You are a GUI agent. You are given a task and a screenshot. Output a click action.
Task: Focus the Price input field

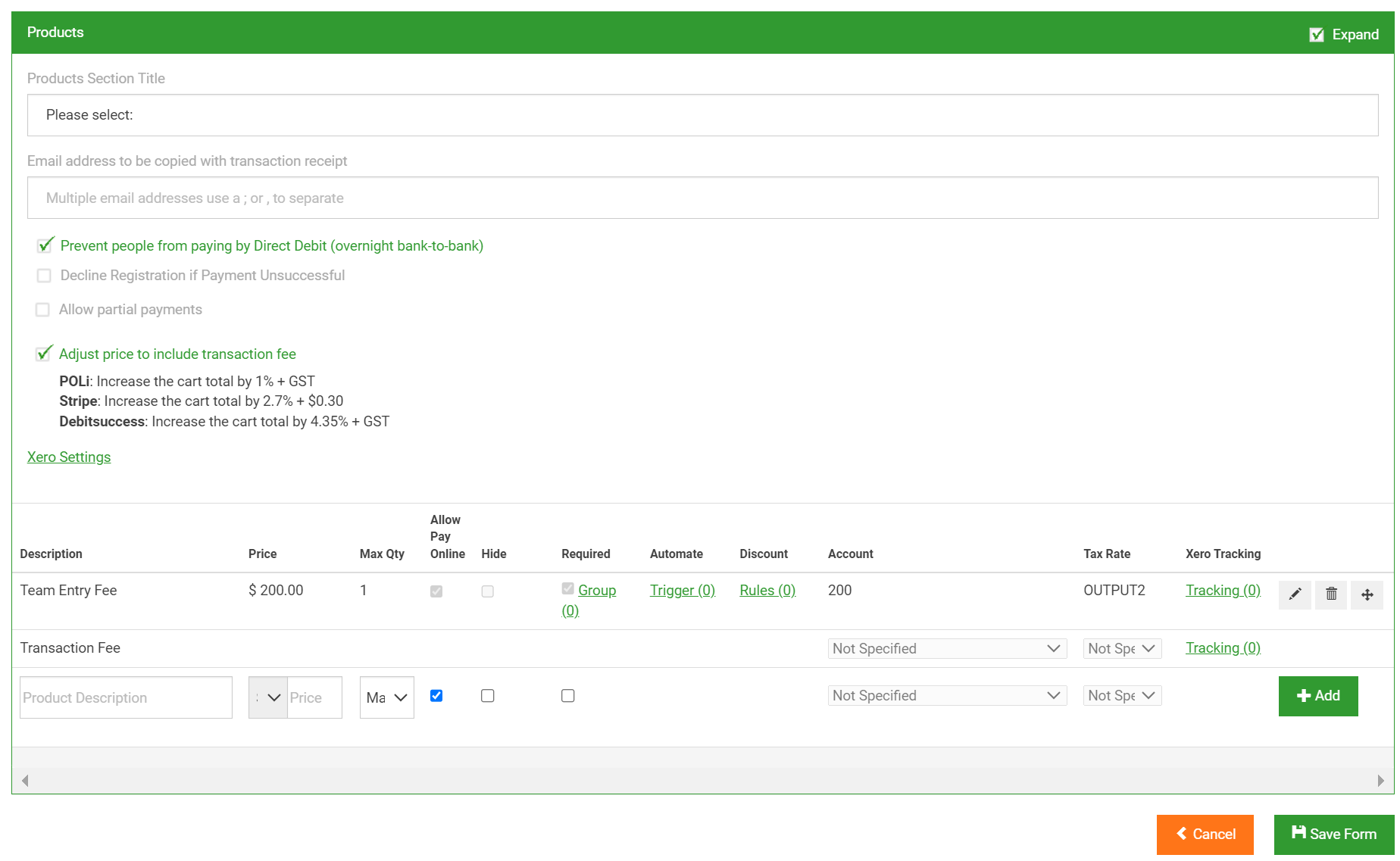(315, 697)
